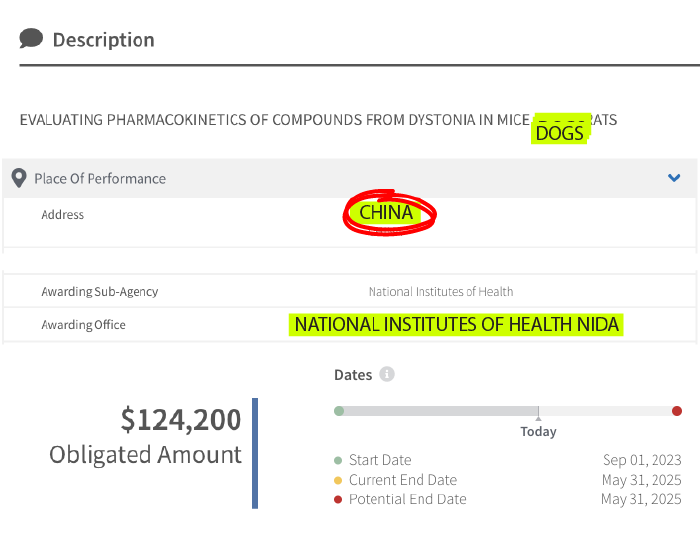Click the blue bar beside Obligated Amount
Screen dimensions: 700x560
click(255, 453)
